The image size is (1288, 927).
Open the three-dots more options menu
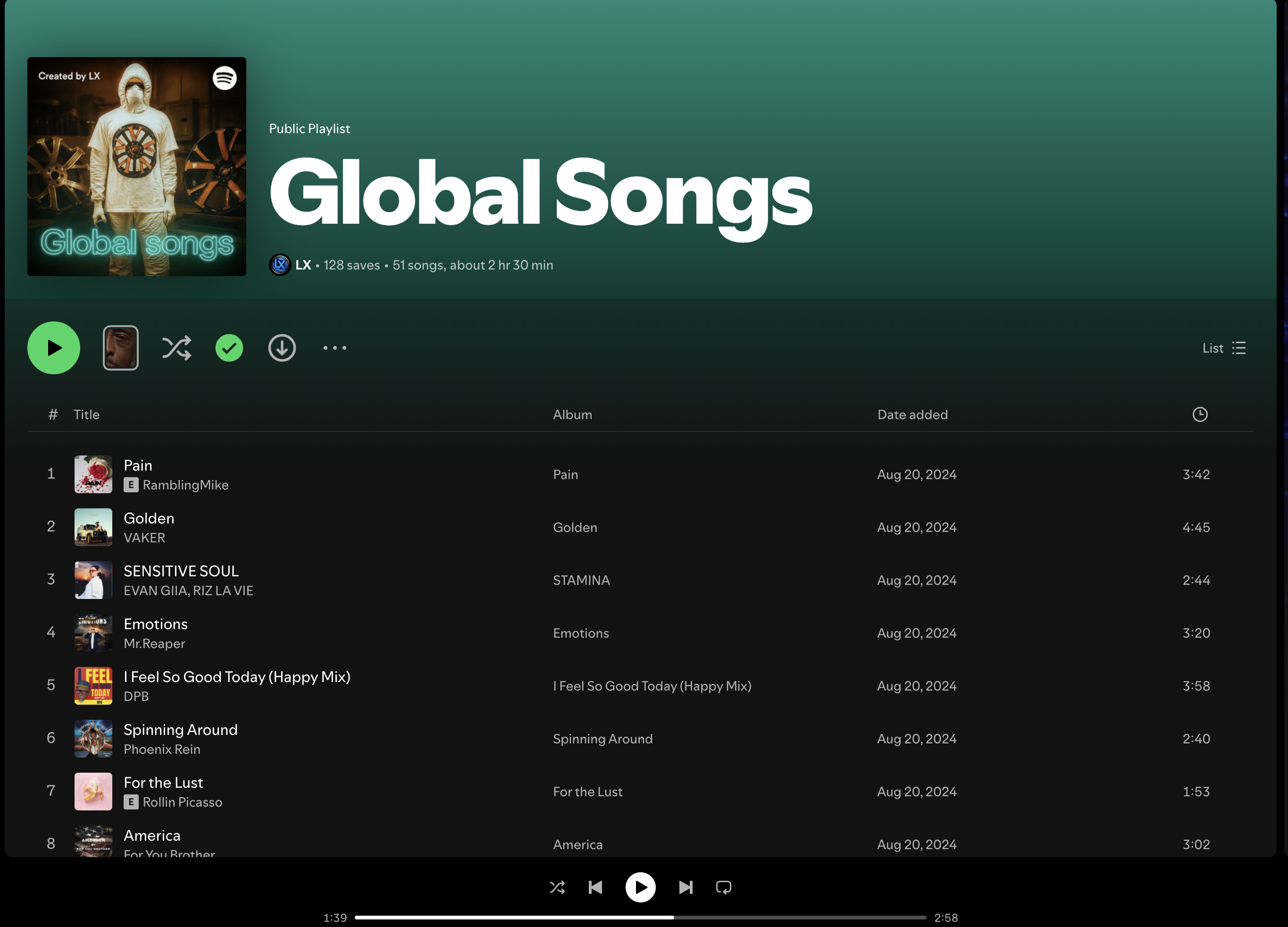tap(335, 348)
